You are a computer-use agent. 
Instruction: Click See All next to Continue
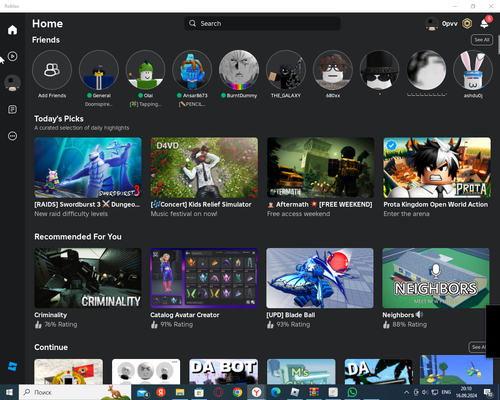(x=478, y=347)
